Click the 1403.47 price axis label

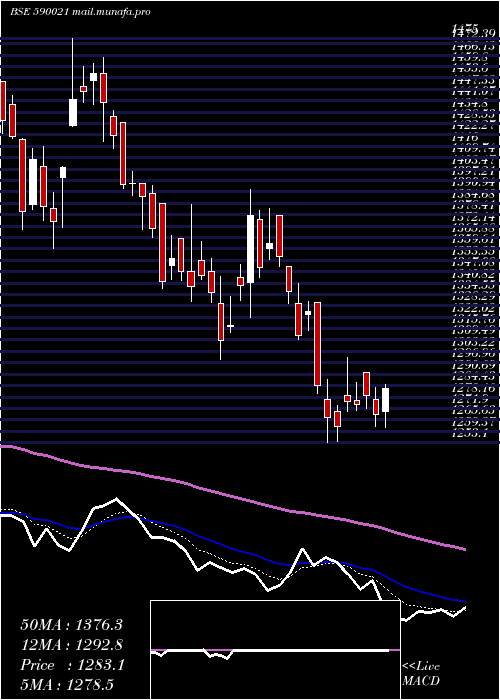click(x=472, y=159)
